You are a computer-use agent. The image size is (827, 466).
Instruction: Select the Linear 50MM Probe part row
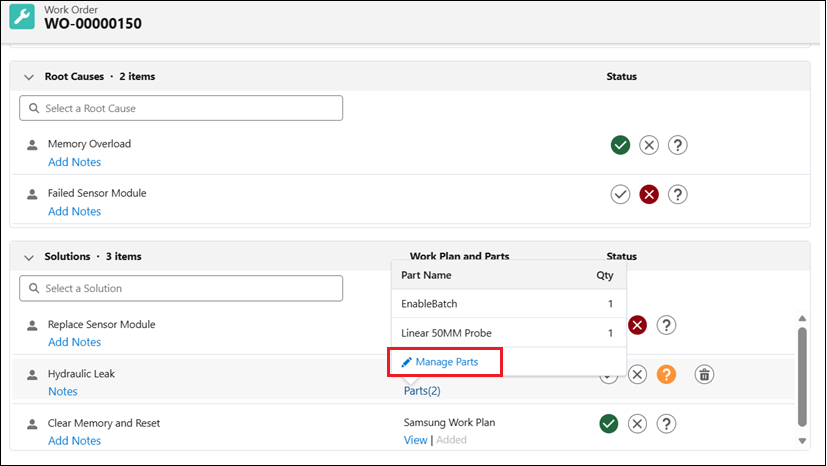tap(508, 333)
